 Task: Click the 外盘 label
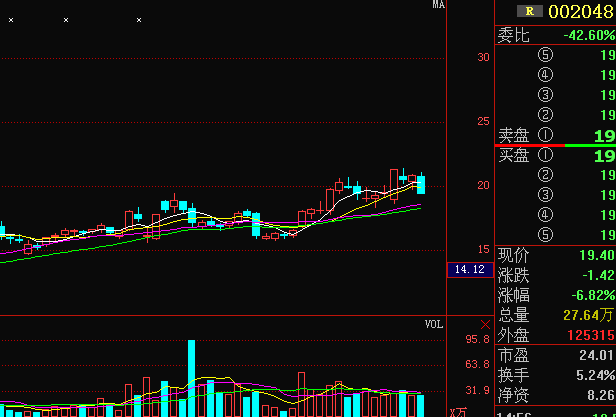[514, 336]
